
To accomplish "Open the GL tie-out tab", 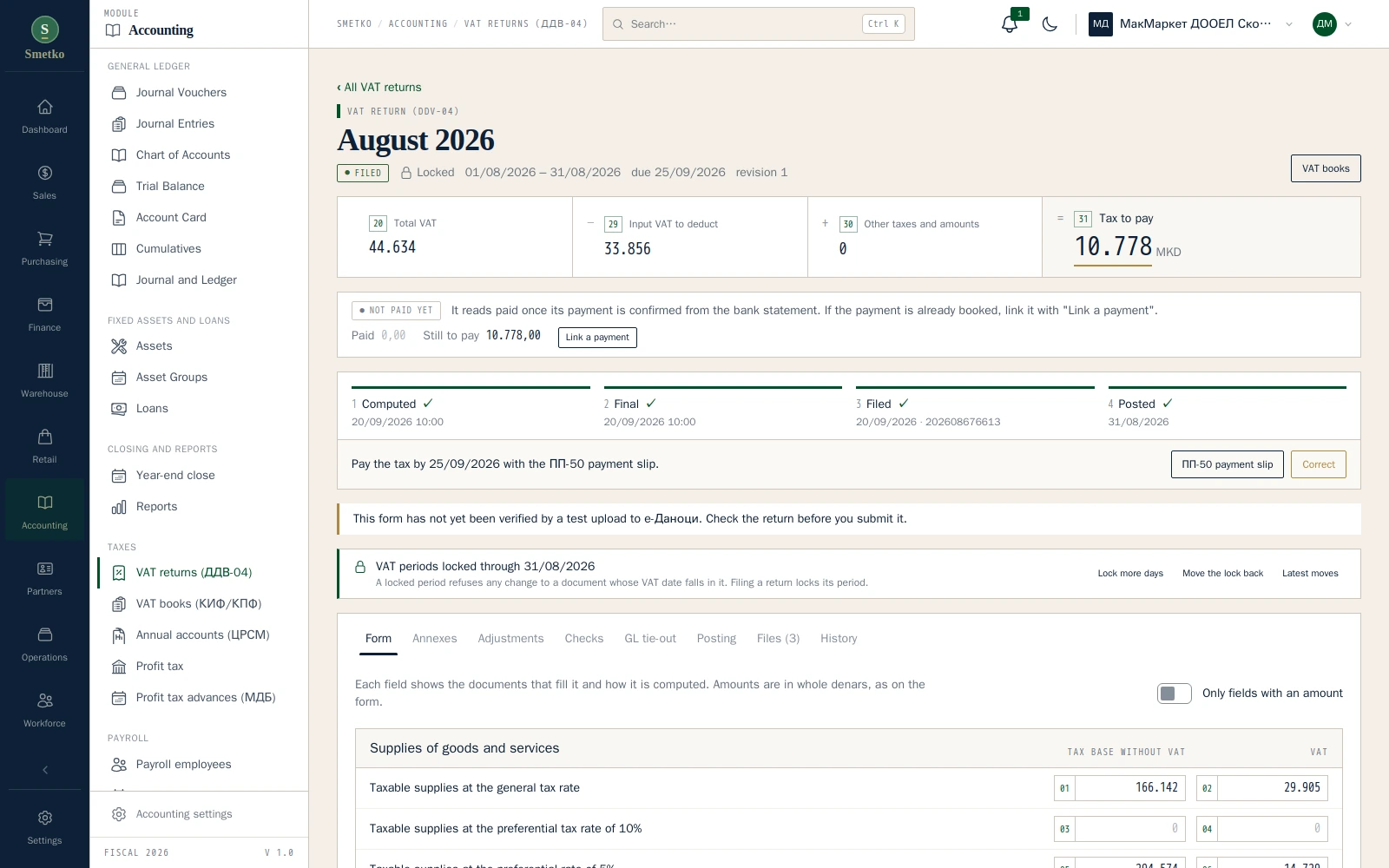I will coord(650,639).
